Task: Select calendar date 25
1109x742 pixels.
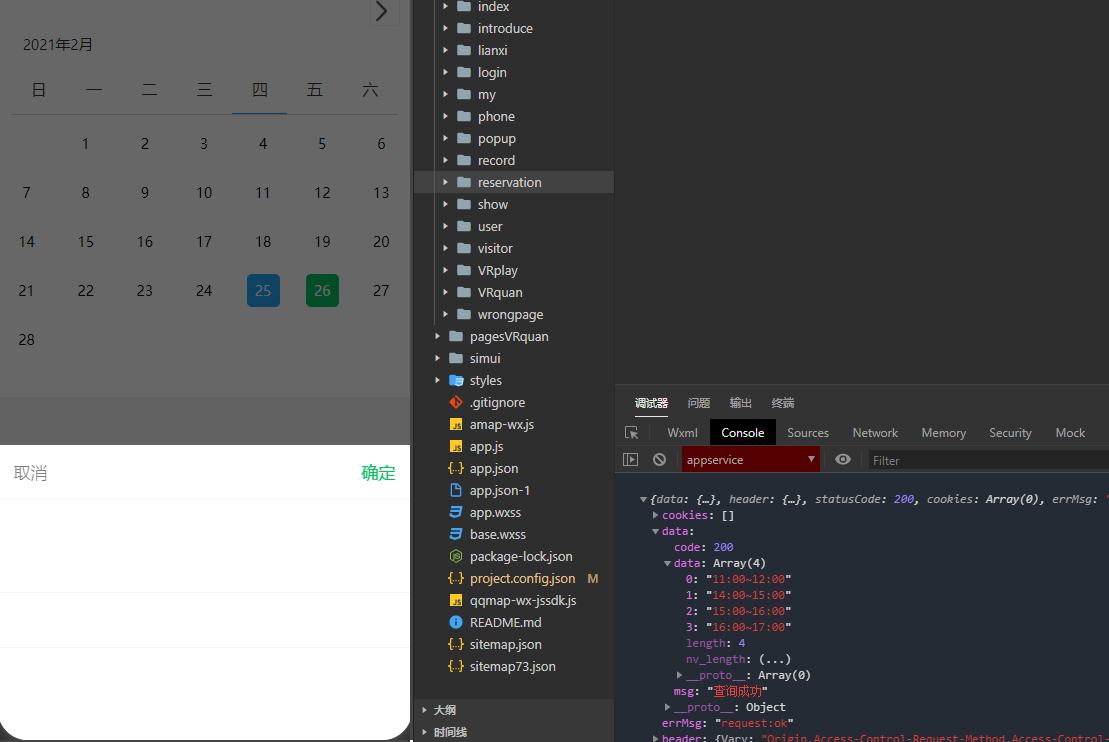Action: [263, 291]
